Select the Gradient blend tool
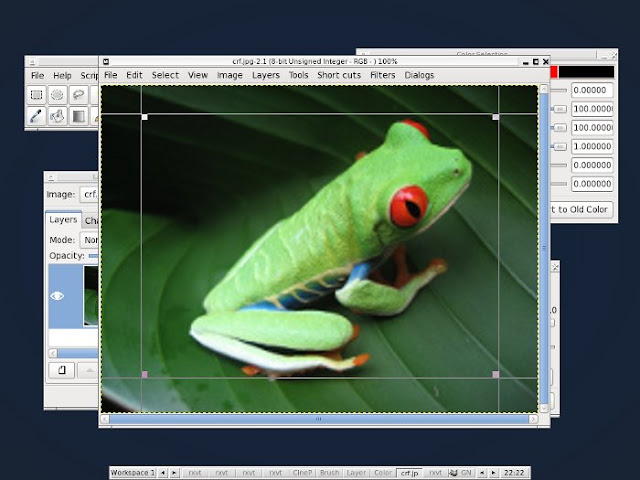 [x=78, y=116]
